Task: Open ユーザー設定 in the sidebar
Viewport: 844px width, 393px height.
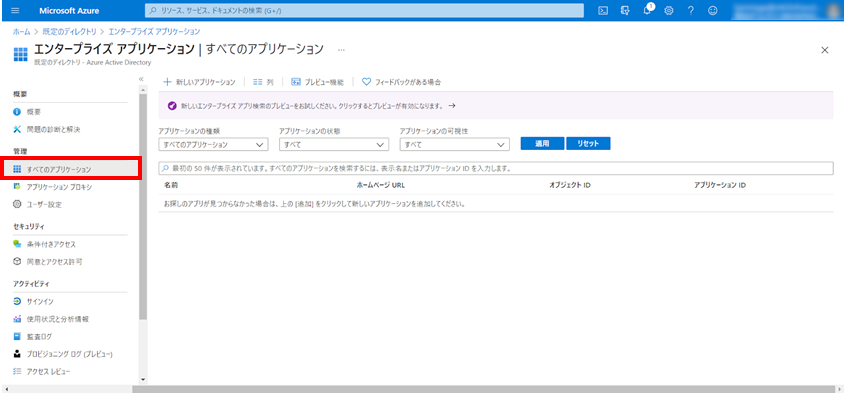Action: click(38, 205)
